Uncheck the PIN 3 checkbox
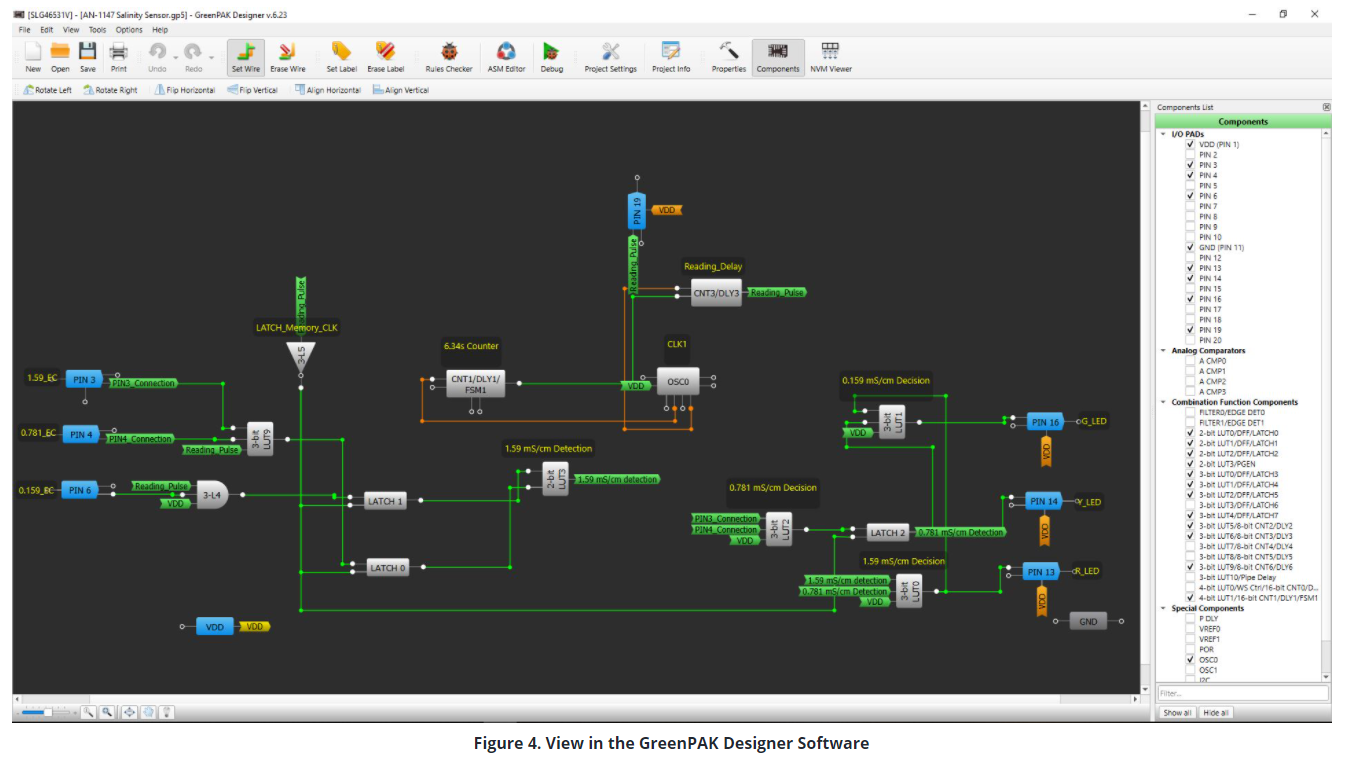This screenshot has height=761, width=1345. (x=1190, y=165)
